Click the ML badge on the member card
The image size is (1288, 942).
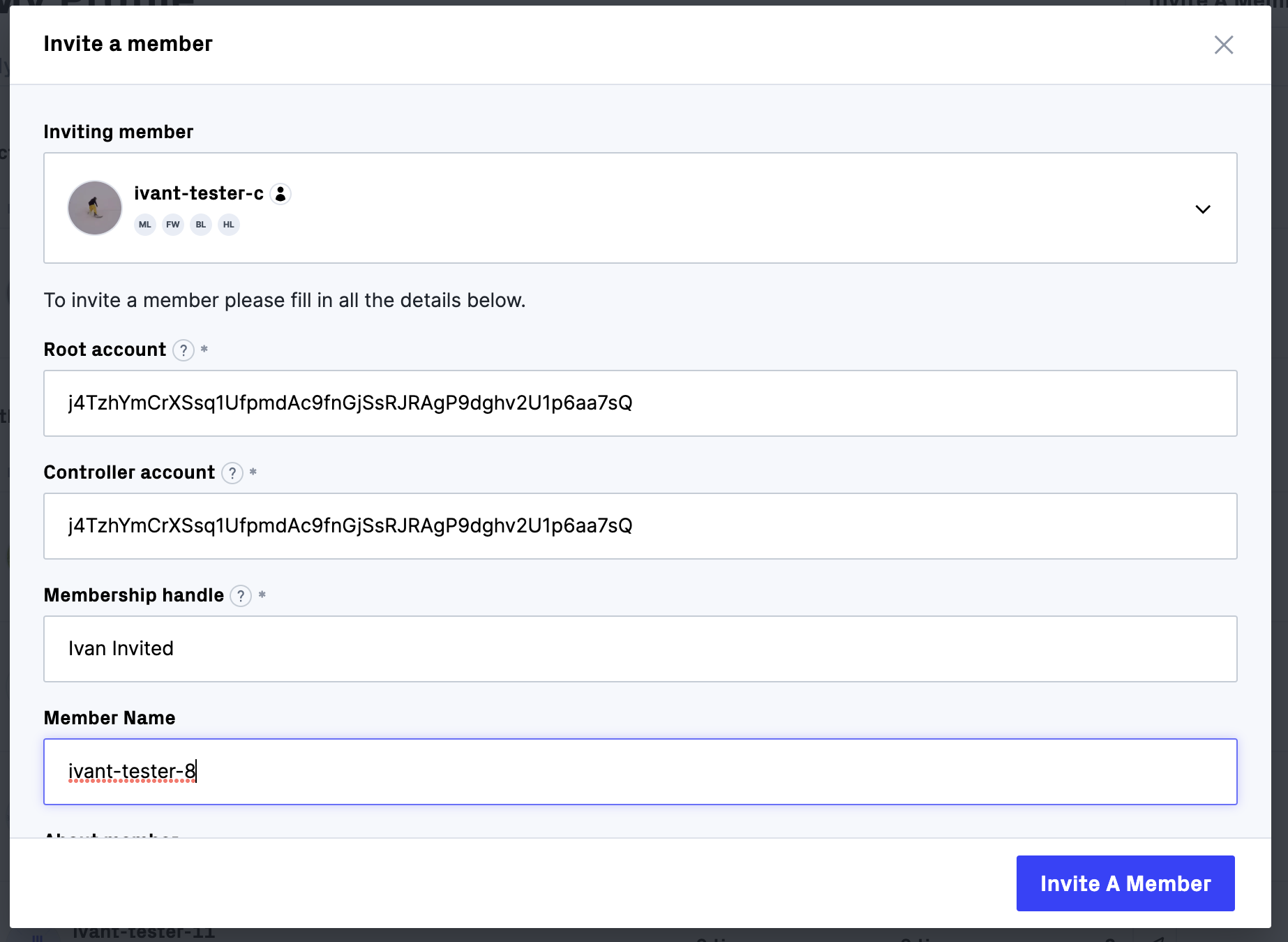click(144, 225)
